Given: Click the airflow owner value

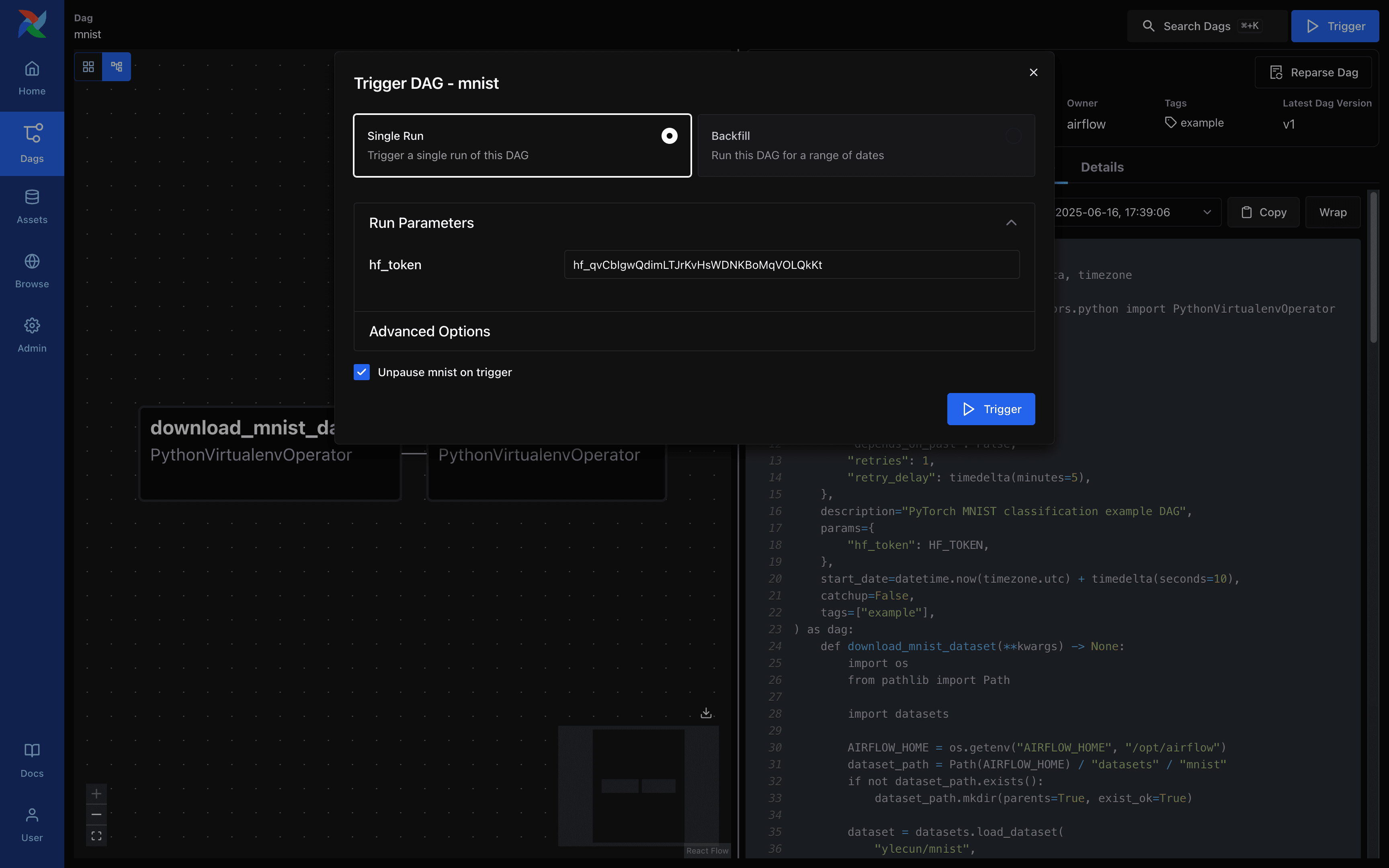Looking at the screenshot, I should point(1086,124).
